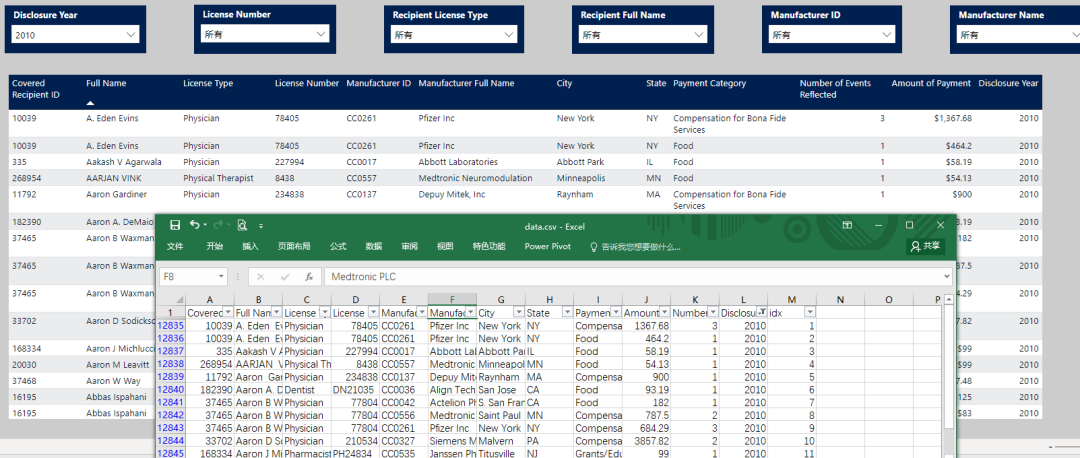Screen dimensions: 1080x458
Task: Open the Power Pivot ribbon tab
Action: 548,247
